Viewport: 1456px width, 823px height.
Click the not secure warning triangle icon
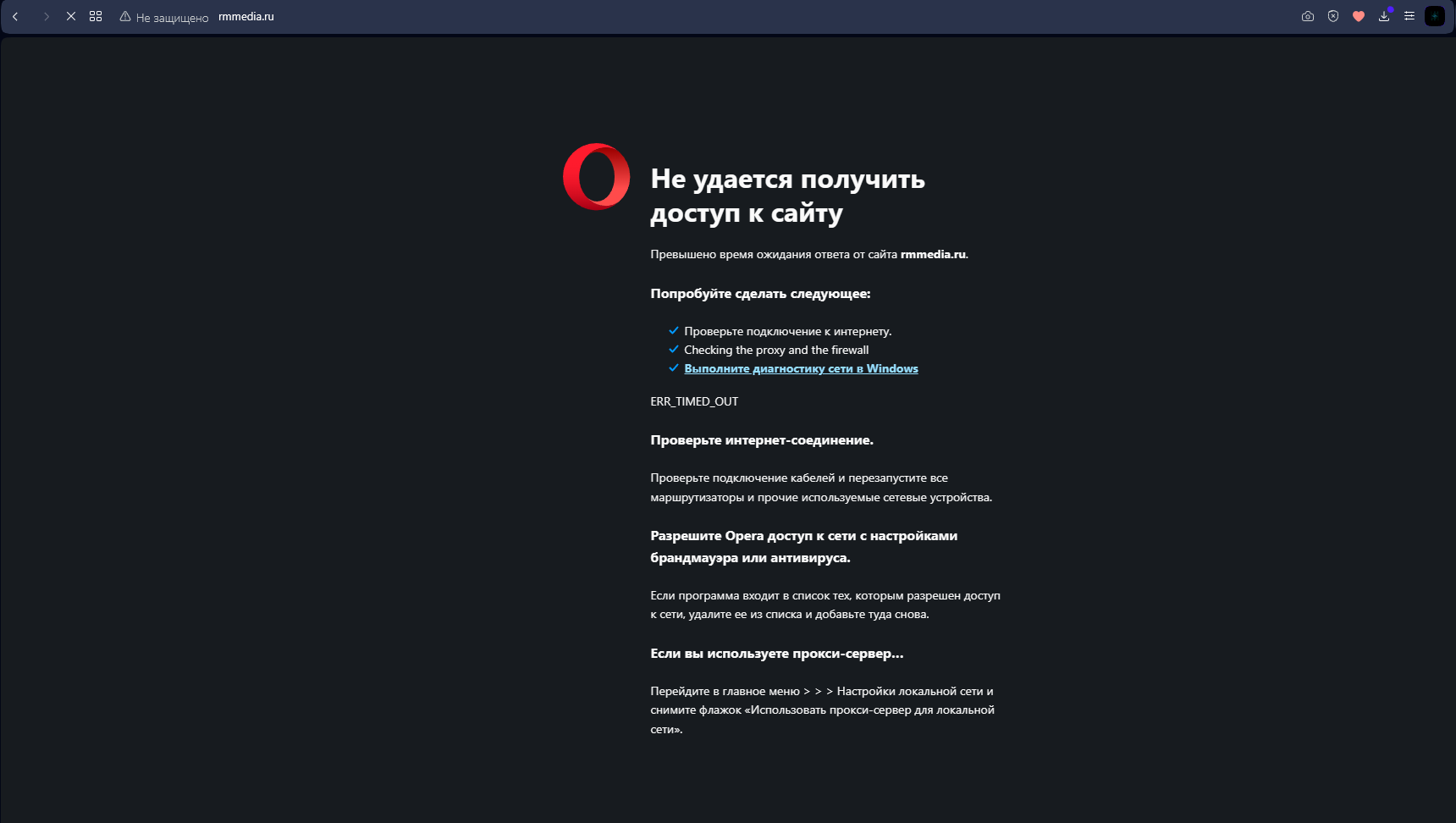coord(125,16)
